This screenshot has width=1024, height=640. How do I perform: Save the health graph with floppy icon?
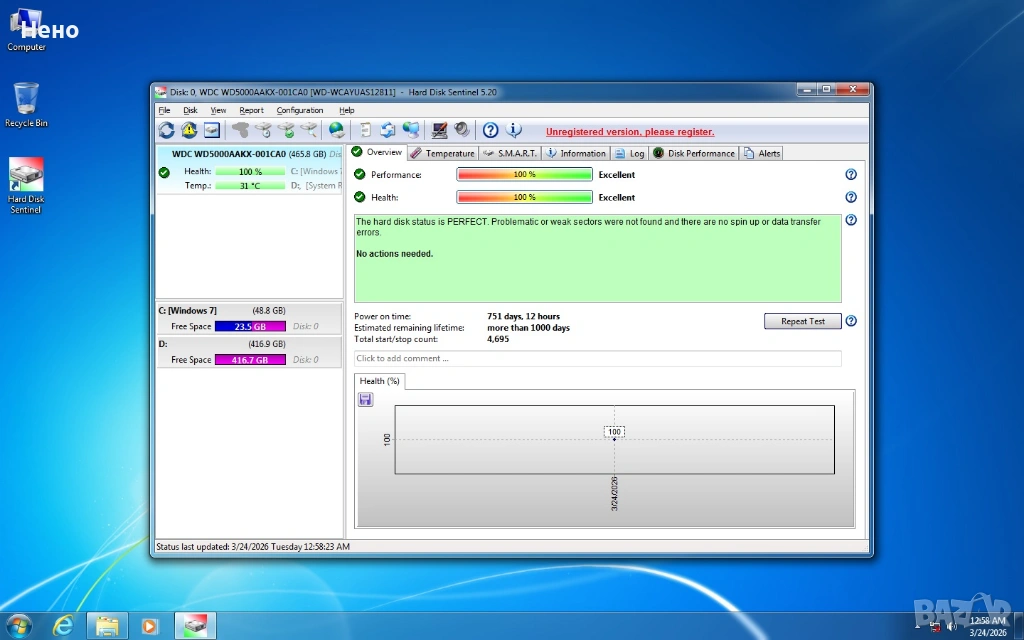click(x=365, y=400)
